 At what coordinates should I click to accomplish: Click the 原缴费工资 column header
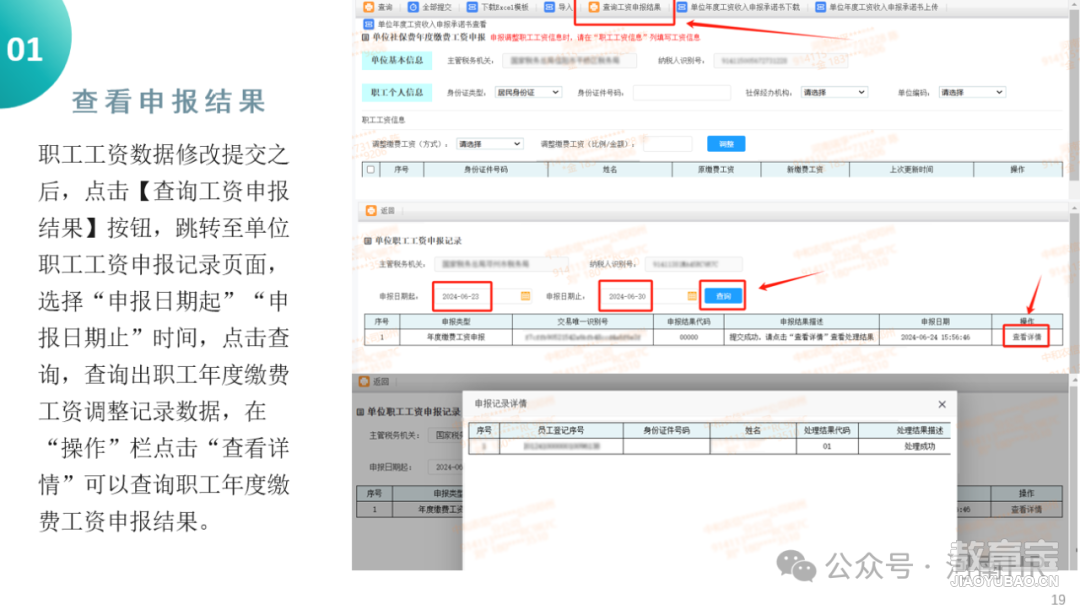pyautogui.click(x=716, y=169)
